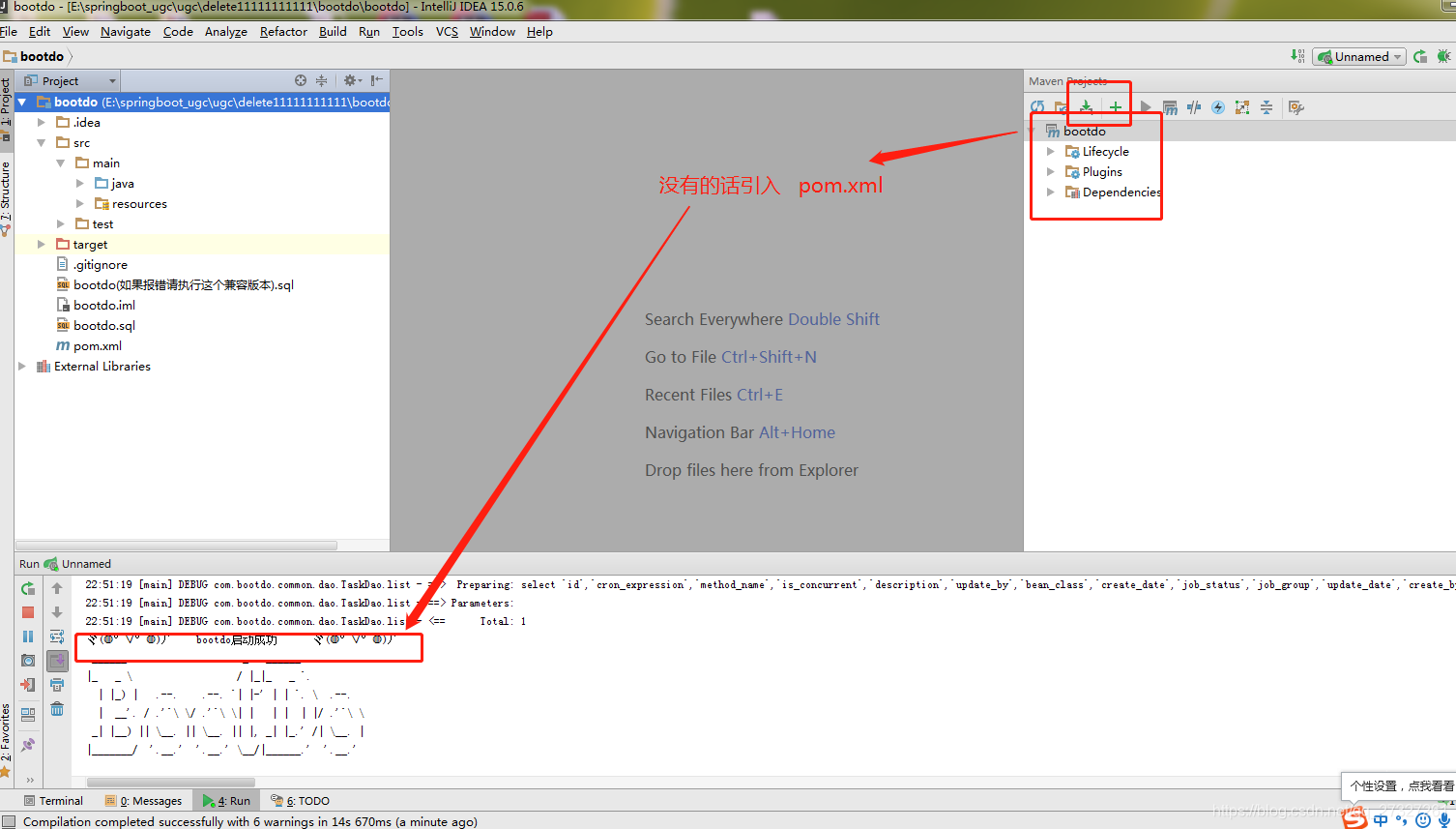Switch to the Terminal tool tab
This screenshot has height=829, width=1456.
tap(53, 801)
